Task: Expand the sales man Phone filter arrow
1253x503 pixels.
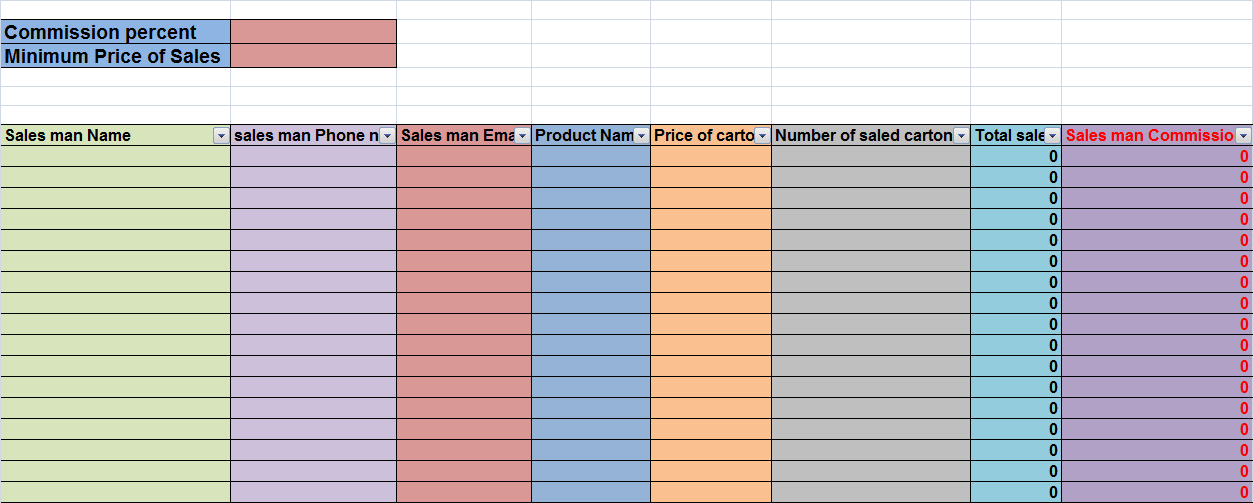Action: pos(387,136)
